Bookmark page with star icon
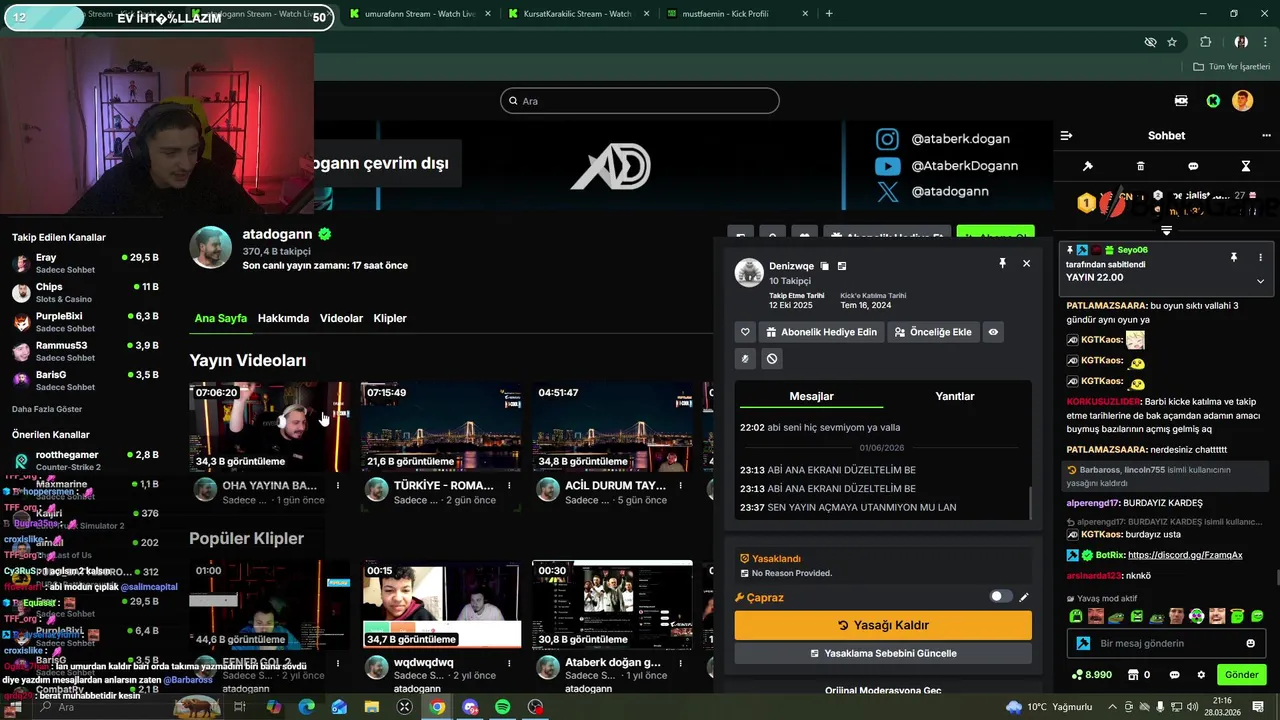This screenshot has width=1280, height=720. (1172, 42)
